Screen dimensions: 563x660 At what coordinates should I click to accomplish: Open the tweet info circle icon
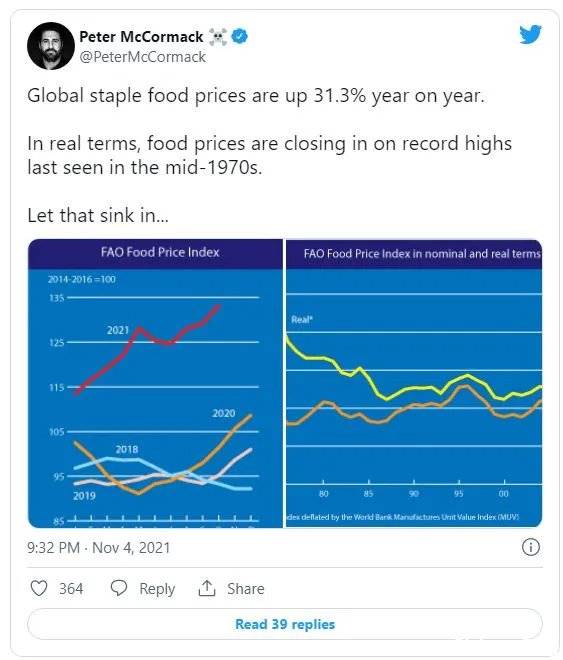pos(531,547)
